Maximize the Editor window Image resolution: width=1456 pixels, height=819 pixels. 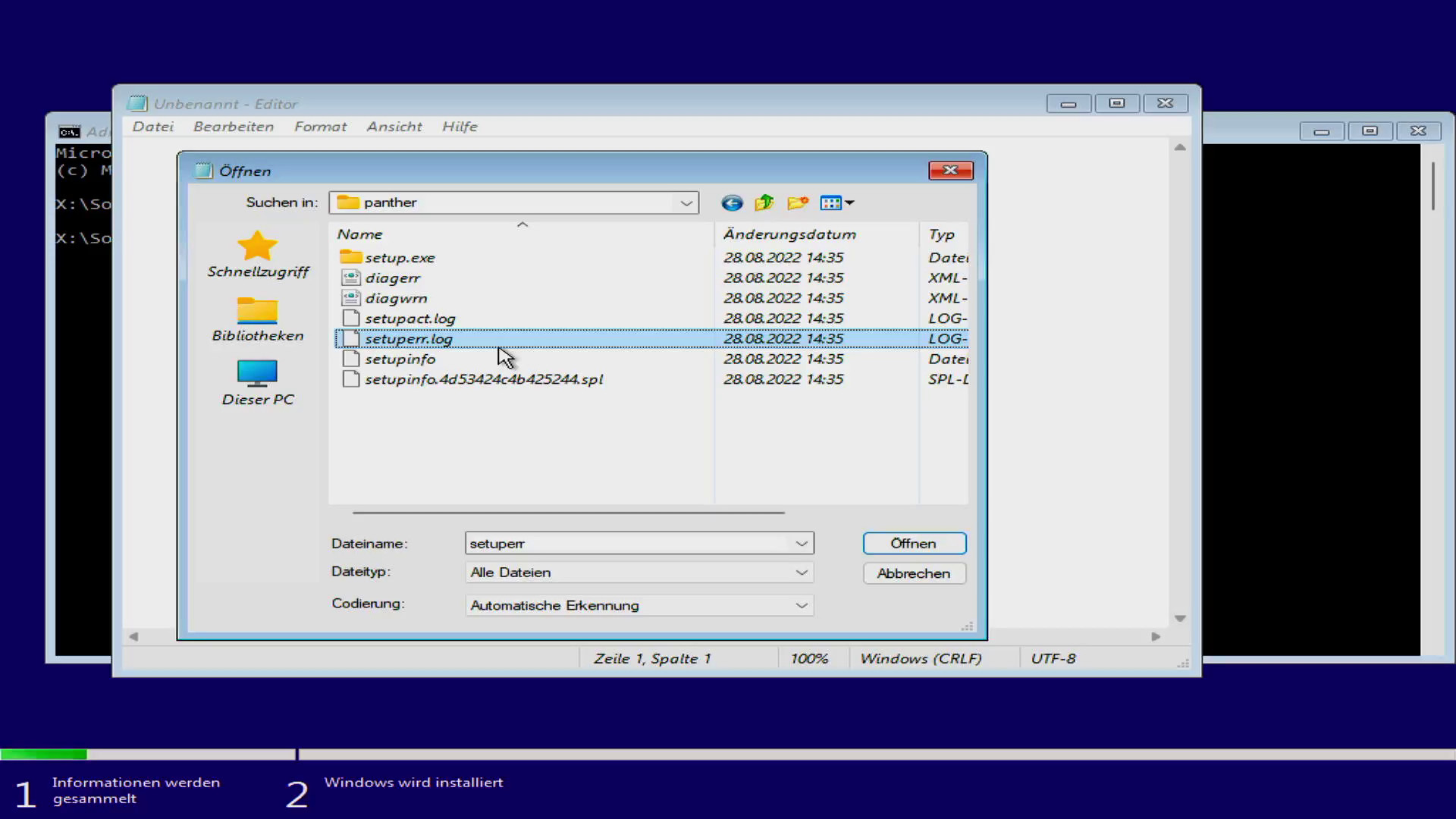[1117, 103]
